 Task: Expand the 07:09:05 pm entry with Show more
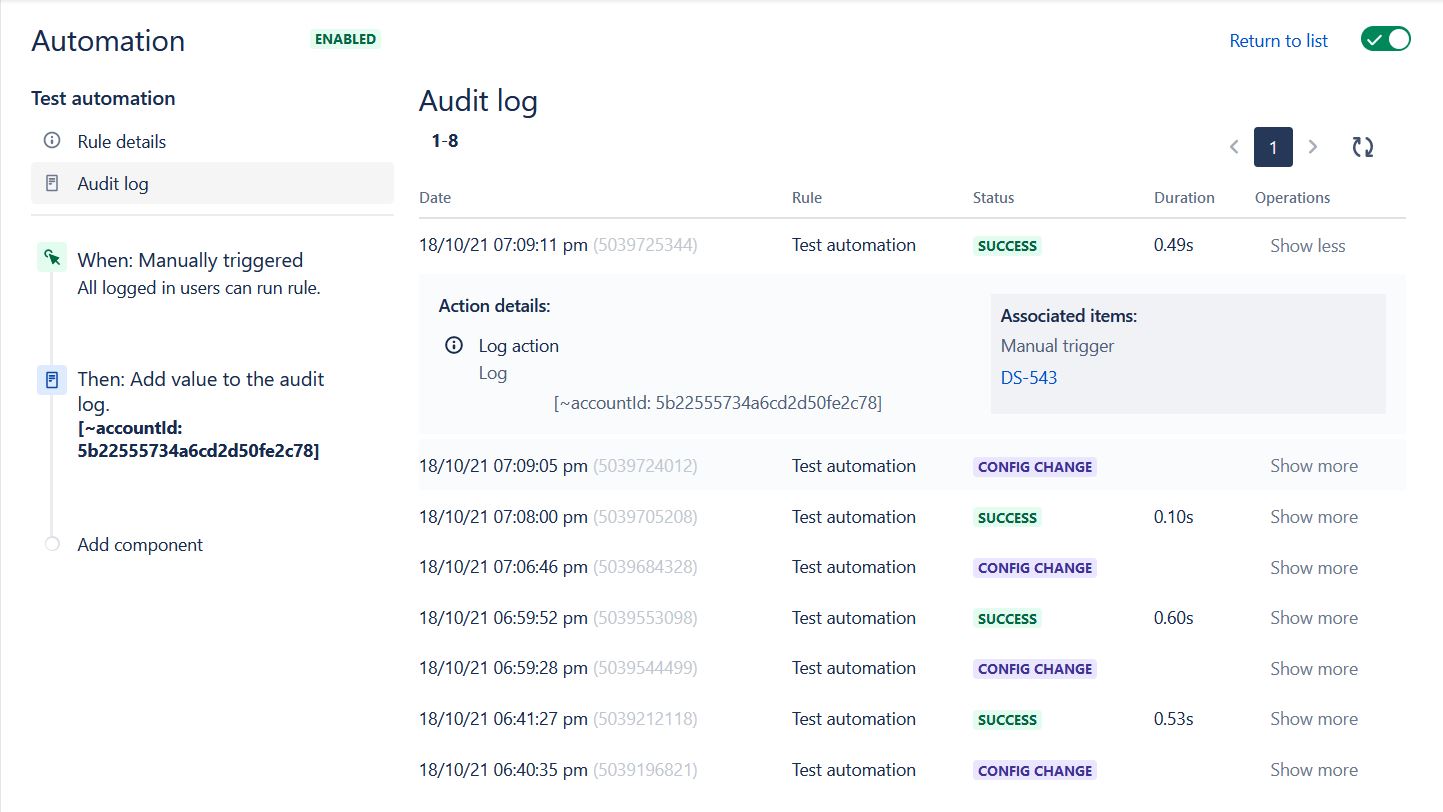(1314, 466)
